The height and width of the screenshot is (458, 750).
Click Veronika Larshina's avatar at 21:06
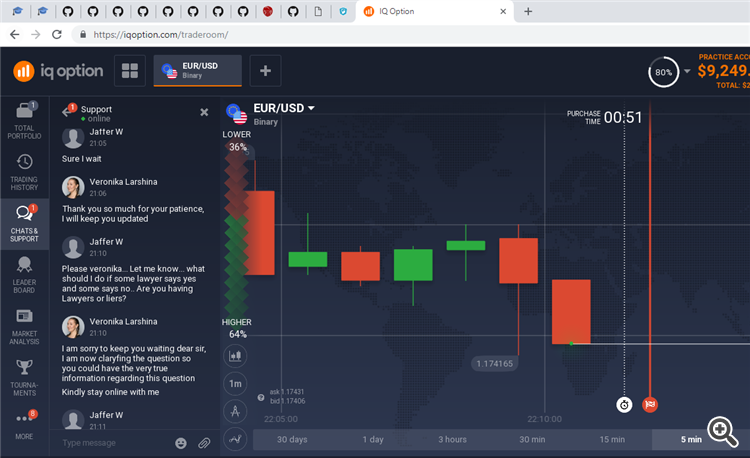click(x=73, y=187)
